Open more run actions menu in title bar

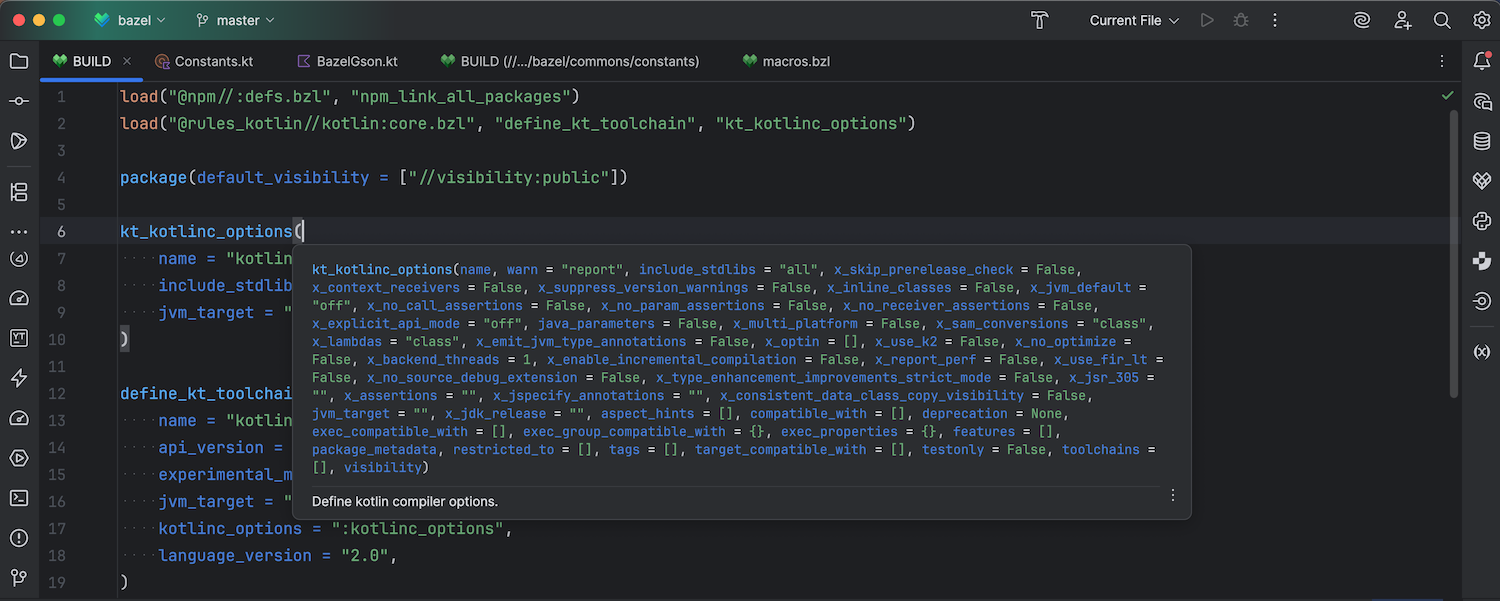click(1275, 20)
